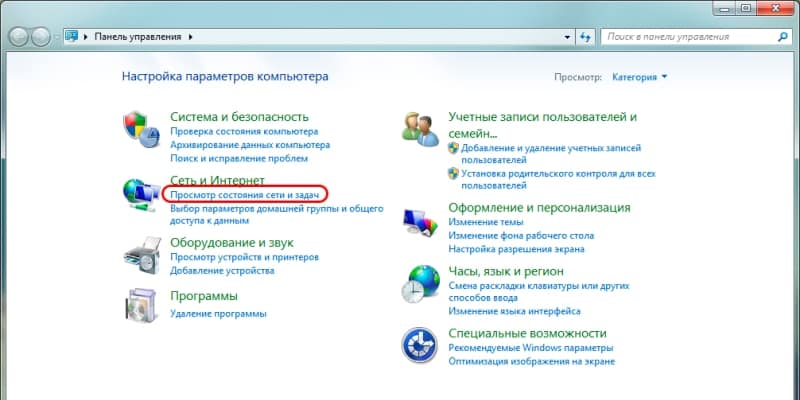Click the Programs disc box icon

pos(140,305)
